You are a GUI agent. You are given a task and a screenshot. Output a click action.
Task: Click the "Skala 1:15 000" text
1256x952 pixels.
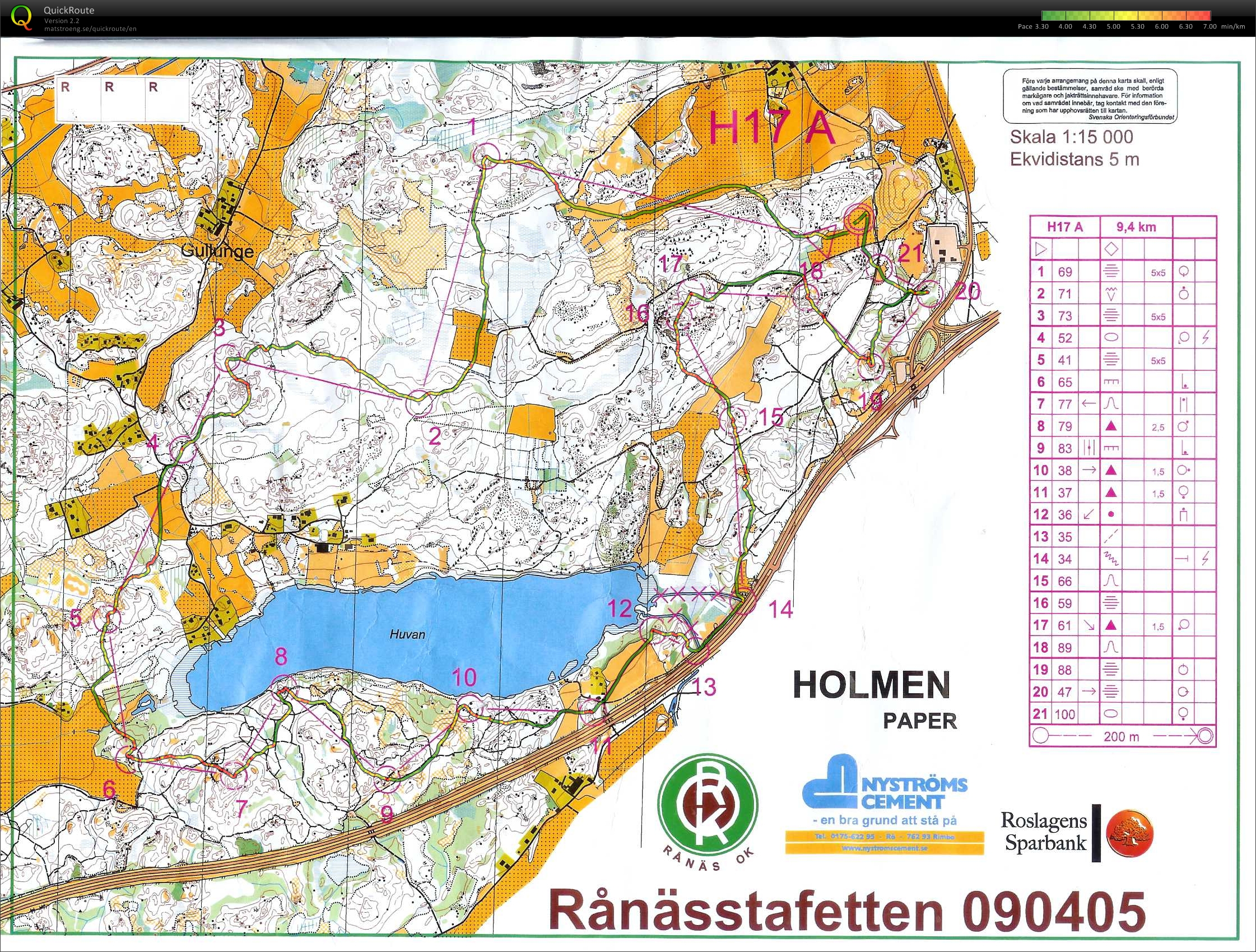pyautogui.click(x=1071, y=137)
